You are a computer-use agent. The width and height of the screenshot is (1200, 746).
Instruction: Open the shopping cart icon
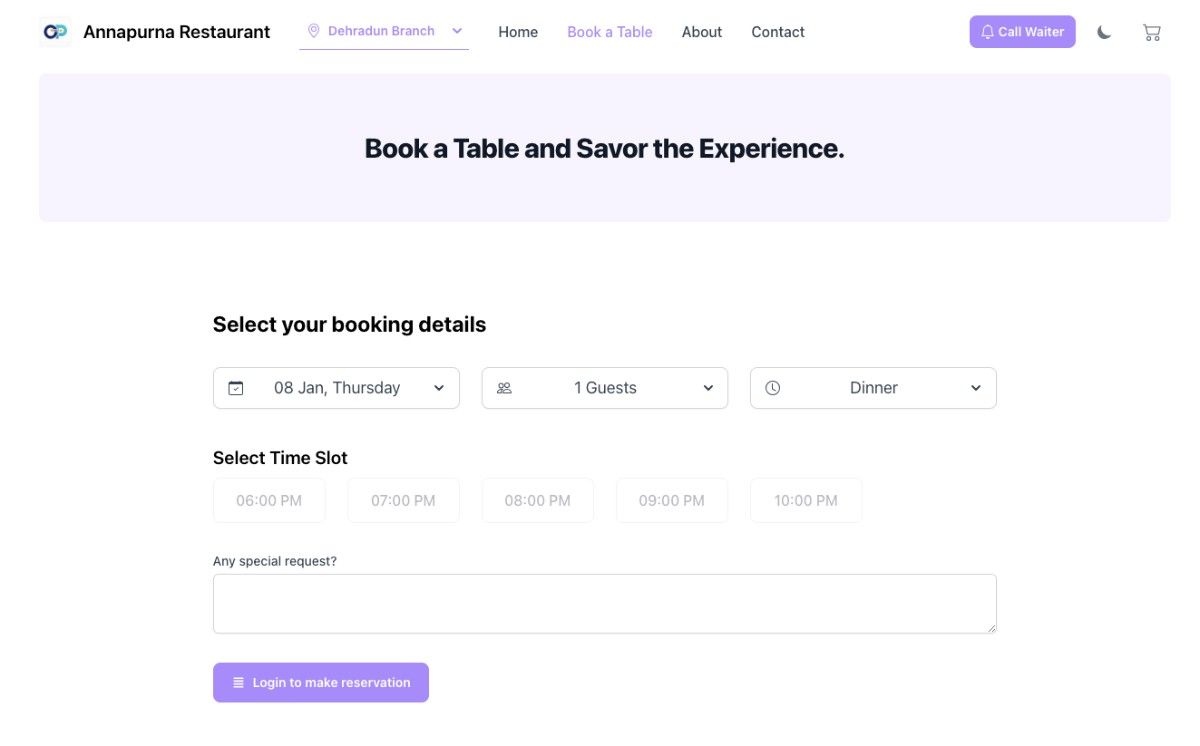coord(1152,32)
